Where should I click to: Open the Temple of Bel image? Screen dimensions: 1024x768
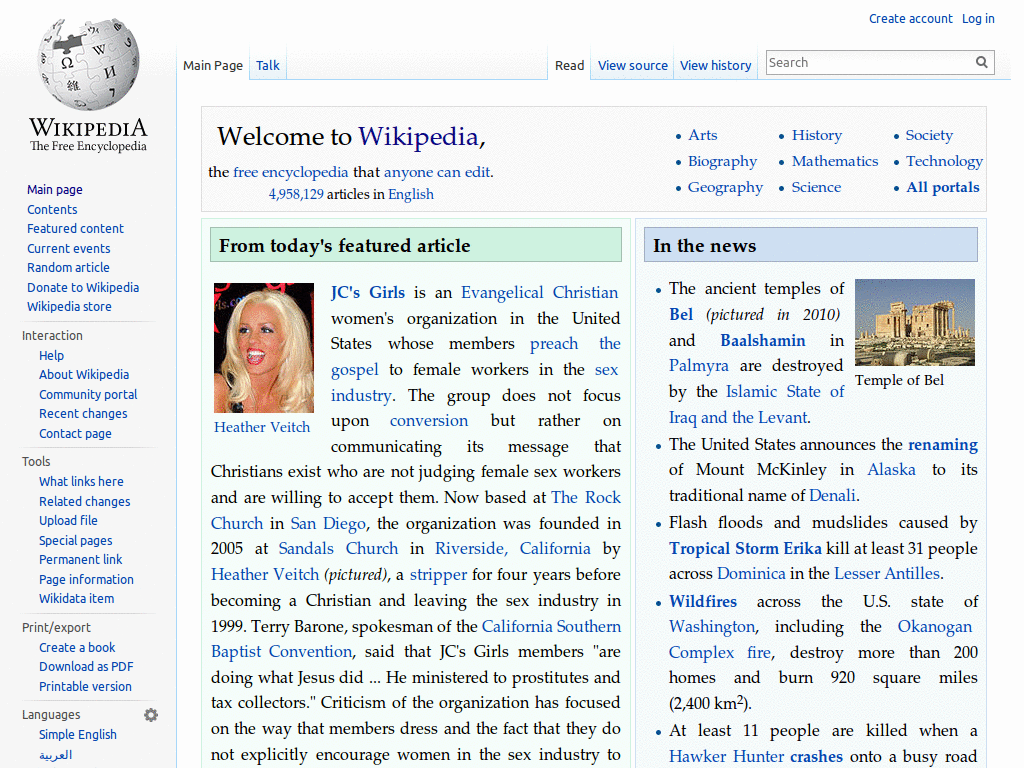pos(914,323)
